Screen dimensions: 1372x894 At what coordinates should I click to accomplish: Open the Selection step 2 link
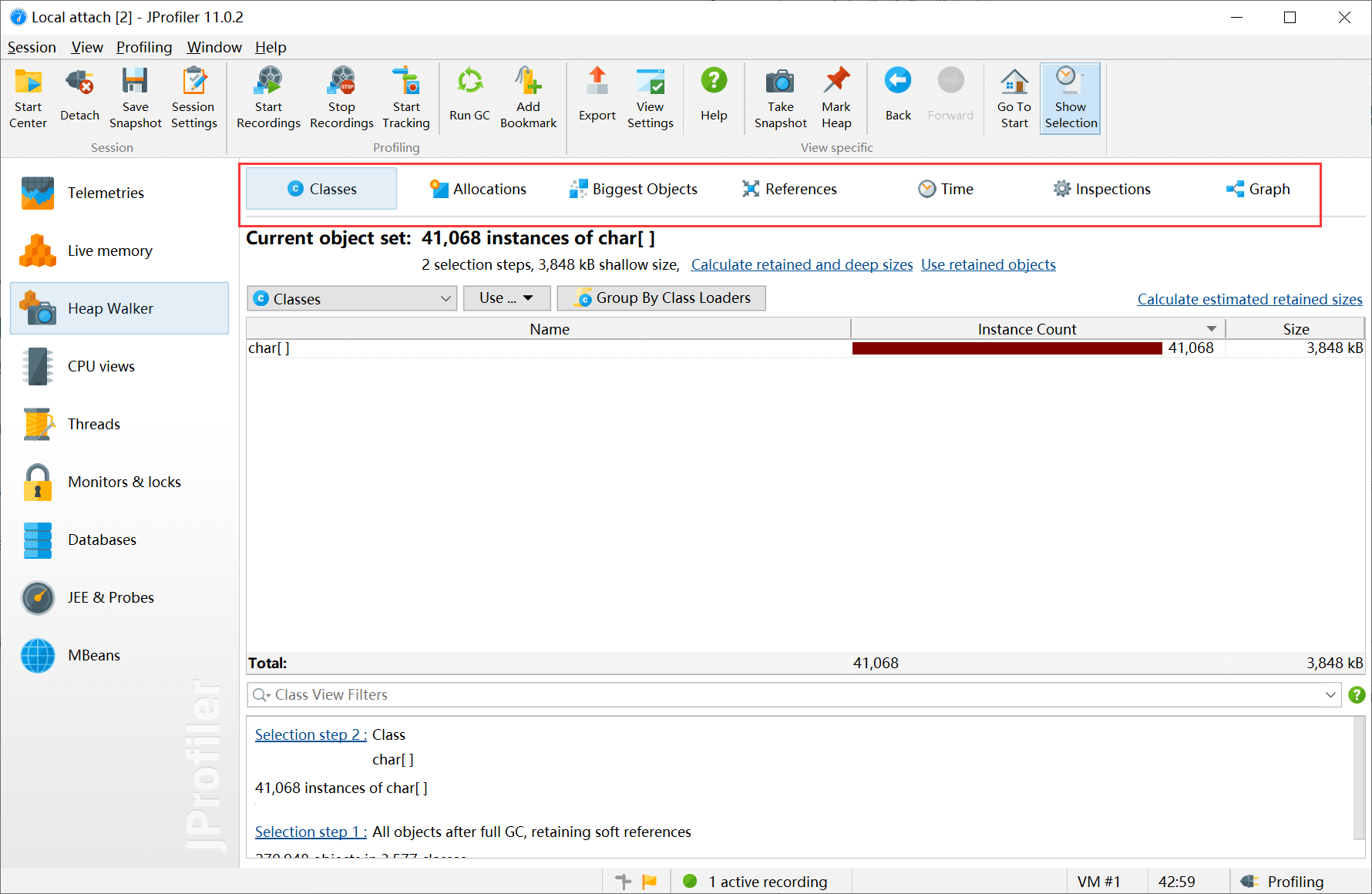pyautogui.click(x=311, y=734)
